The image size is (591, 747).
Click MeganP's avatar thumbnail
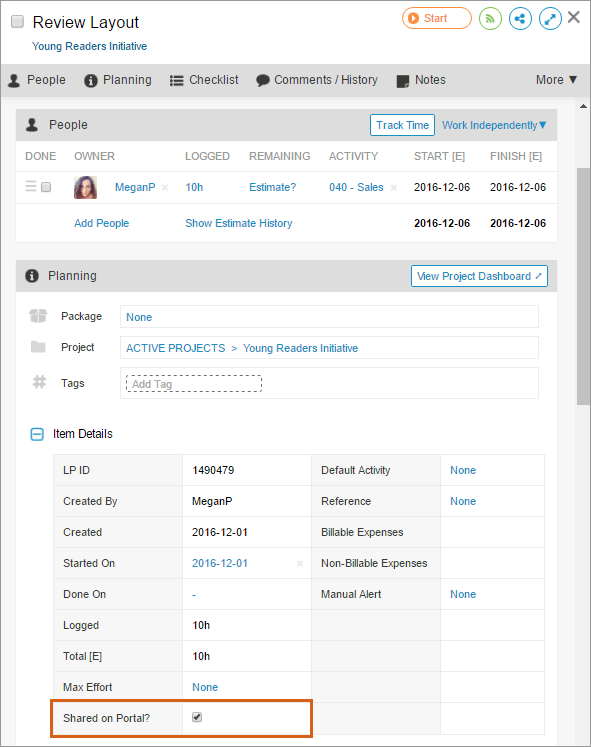[x=85, y=187]
